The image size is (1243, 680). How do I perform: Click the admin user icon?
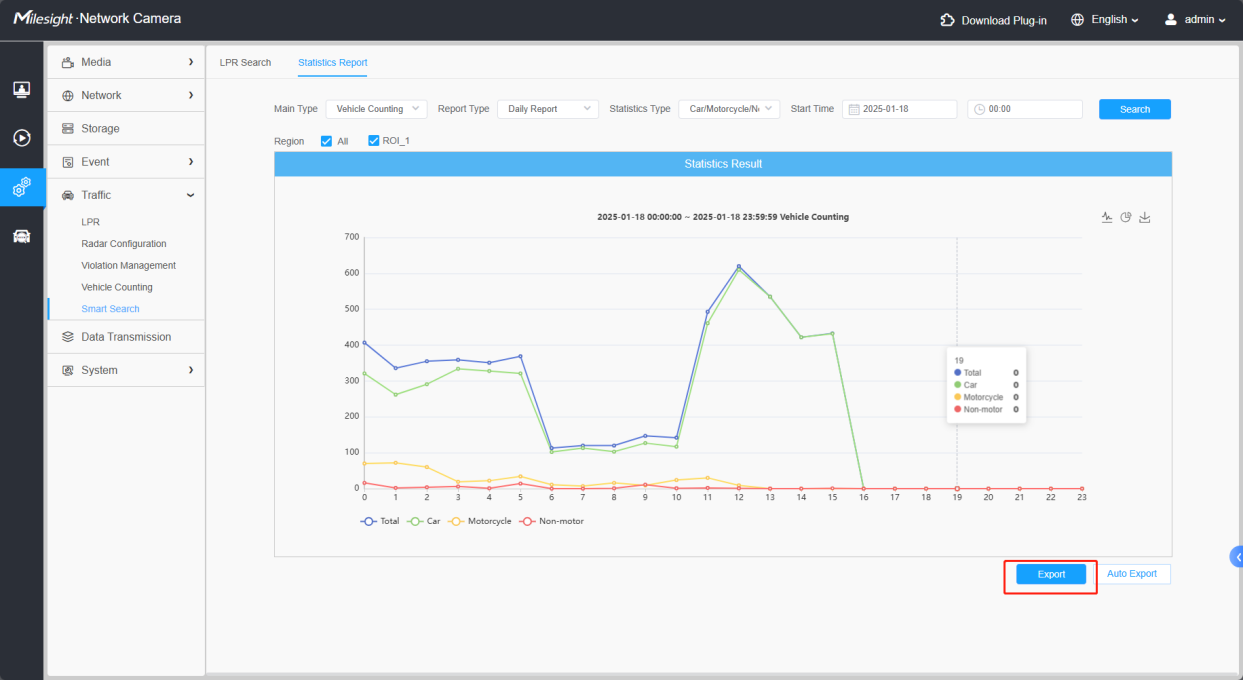click(x=1171, y=20)
